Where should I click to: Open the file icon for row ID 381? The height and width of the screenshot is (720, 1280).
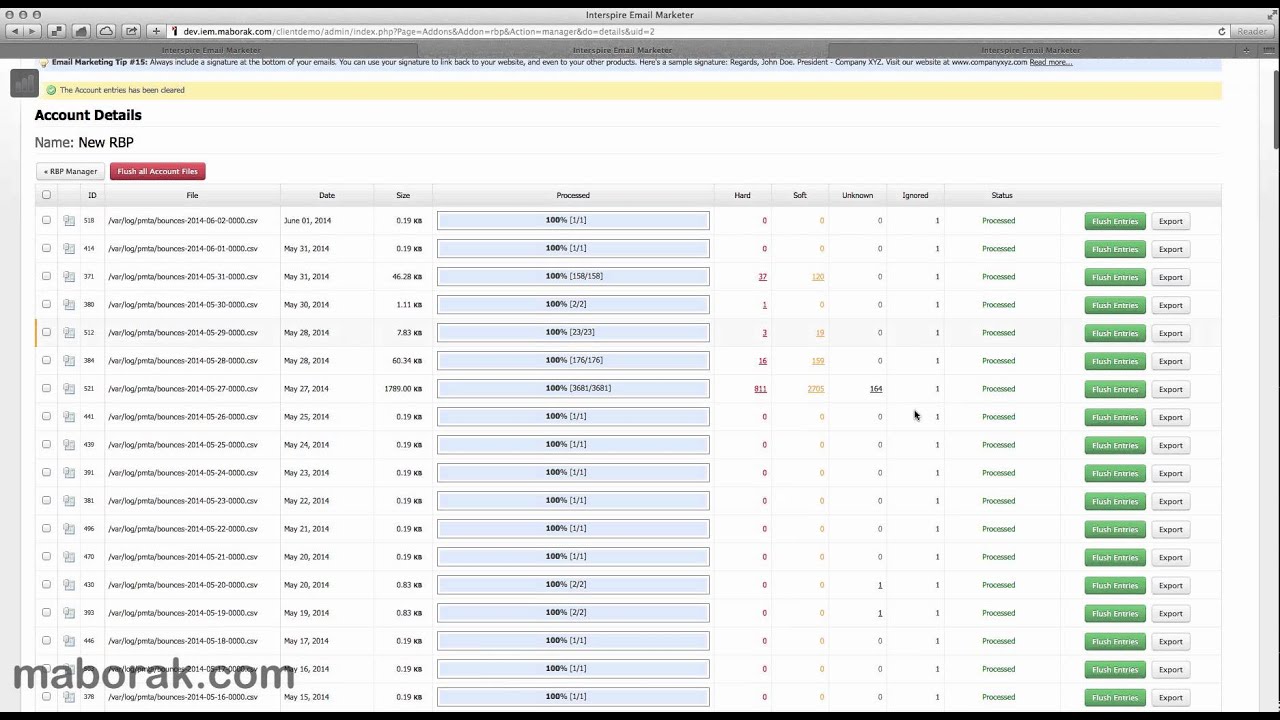pyautogui.click(x=69, y=501)
